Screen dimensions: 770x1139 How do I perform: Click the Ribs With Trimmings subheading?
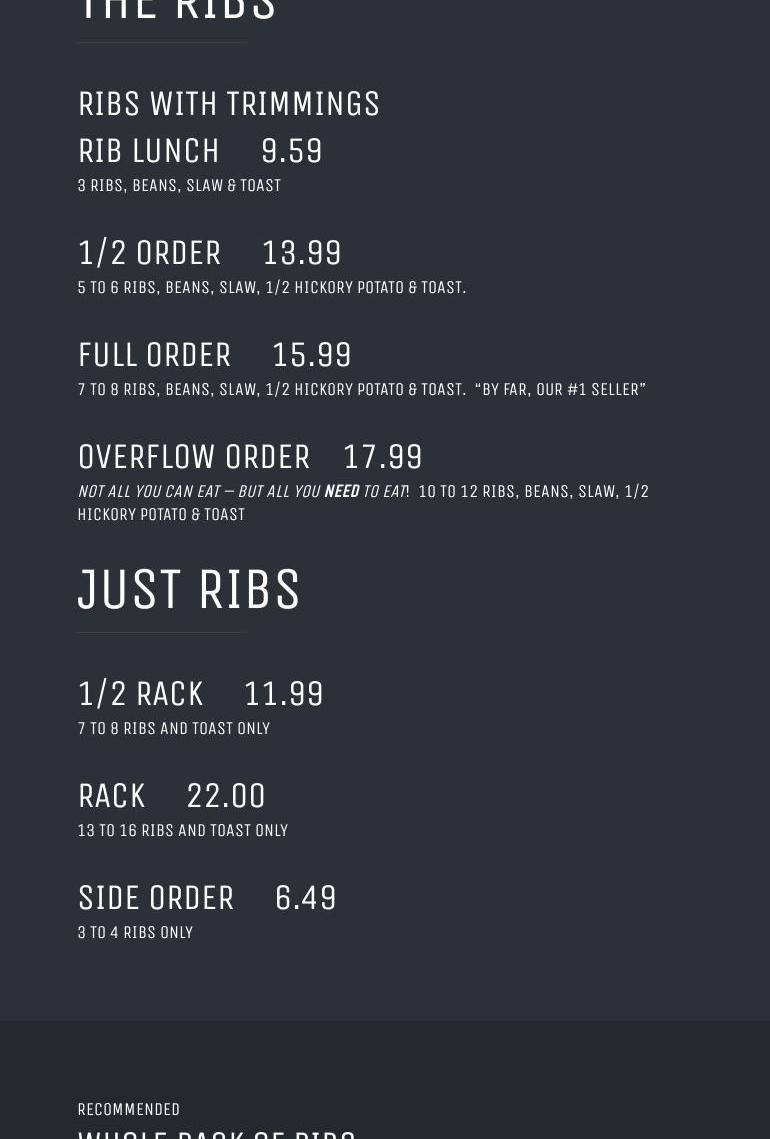pyautogui.click(x=229, y=104)
